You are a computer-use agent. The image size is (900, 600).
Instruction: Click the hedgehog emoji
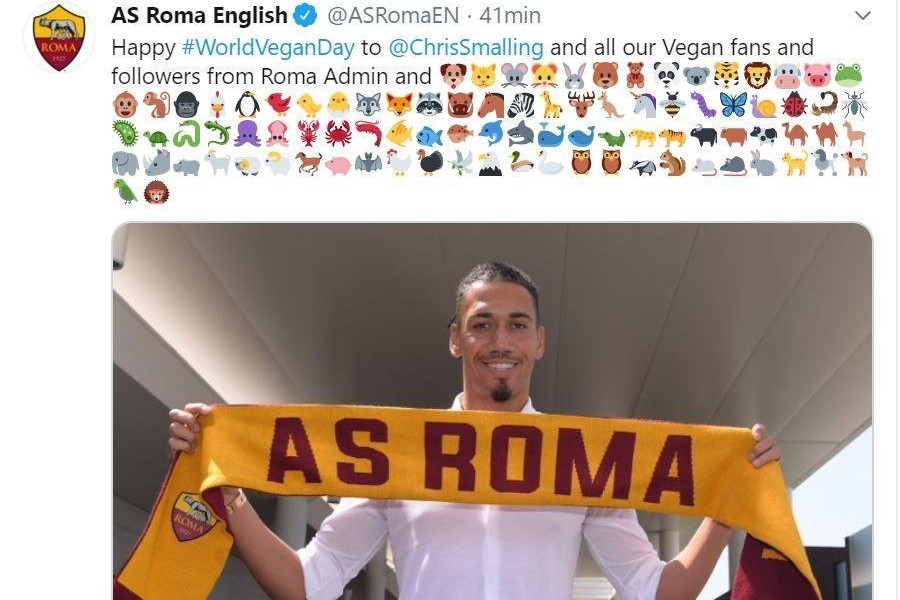coord(156,192)
